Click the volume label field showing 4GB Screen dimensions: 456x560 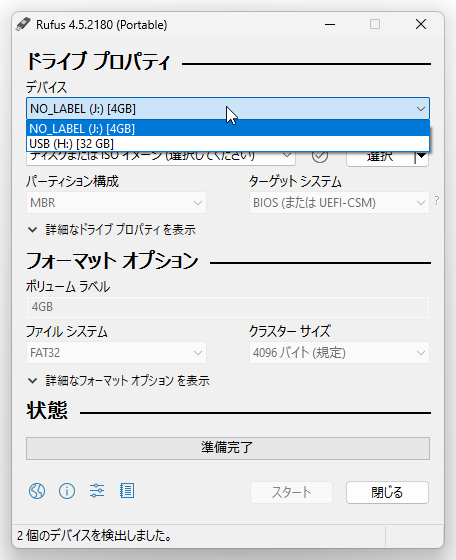click(x=228, y=307)
